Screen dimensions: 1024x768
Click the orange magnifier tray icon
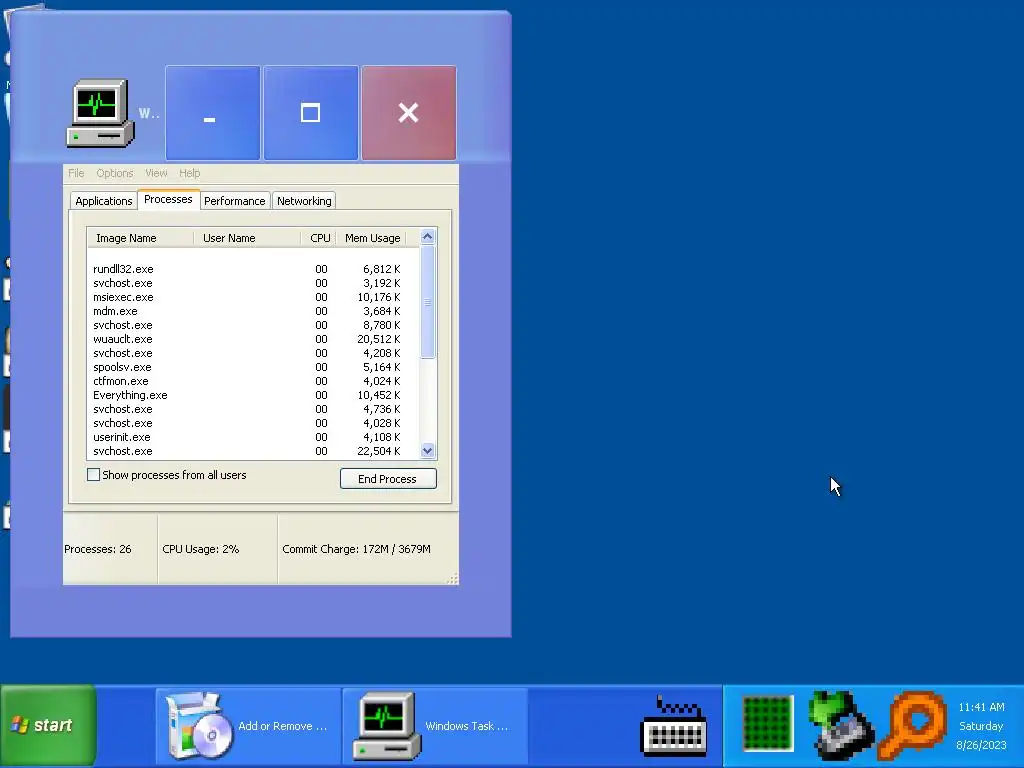(912, 725)
